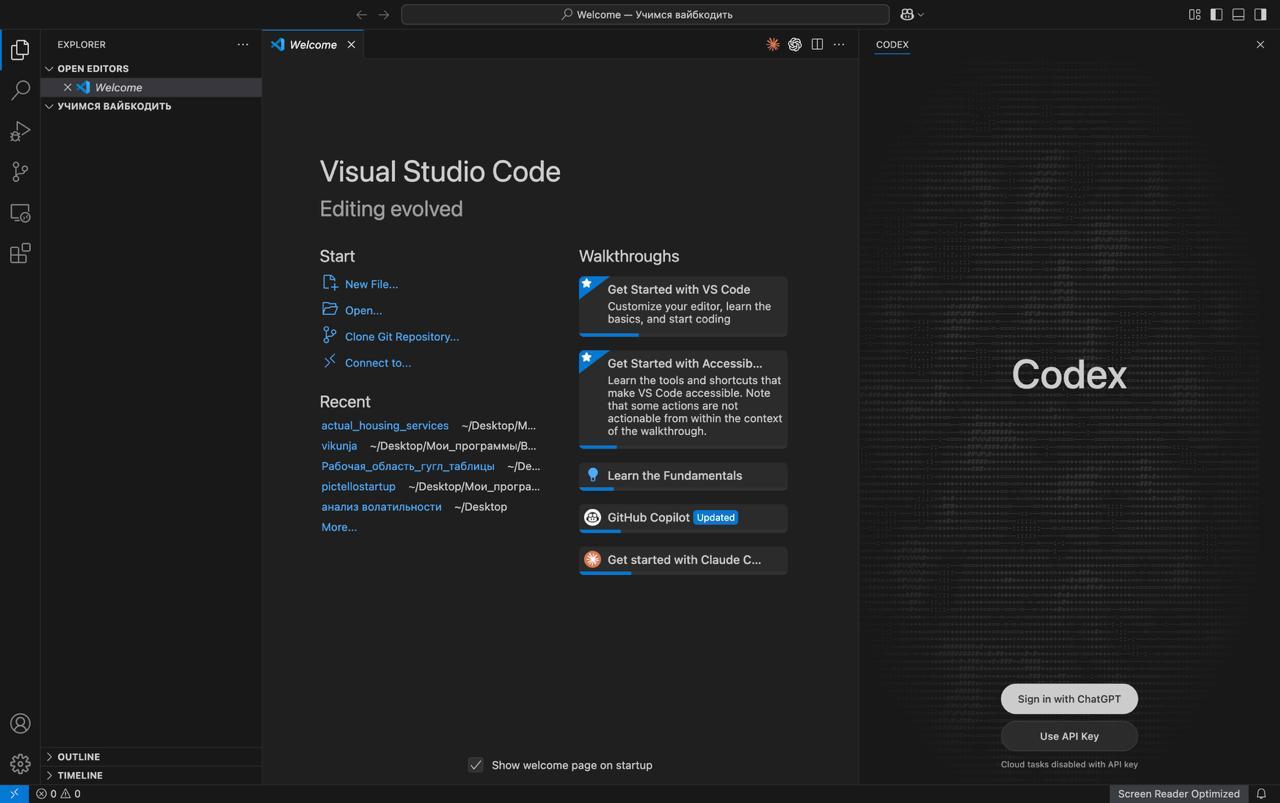Close Welcome in Open Editors list

click(x=68, y=87)
